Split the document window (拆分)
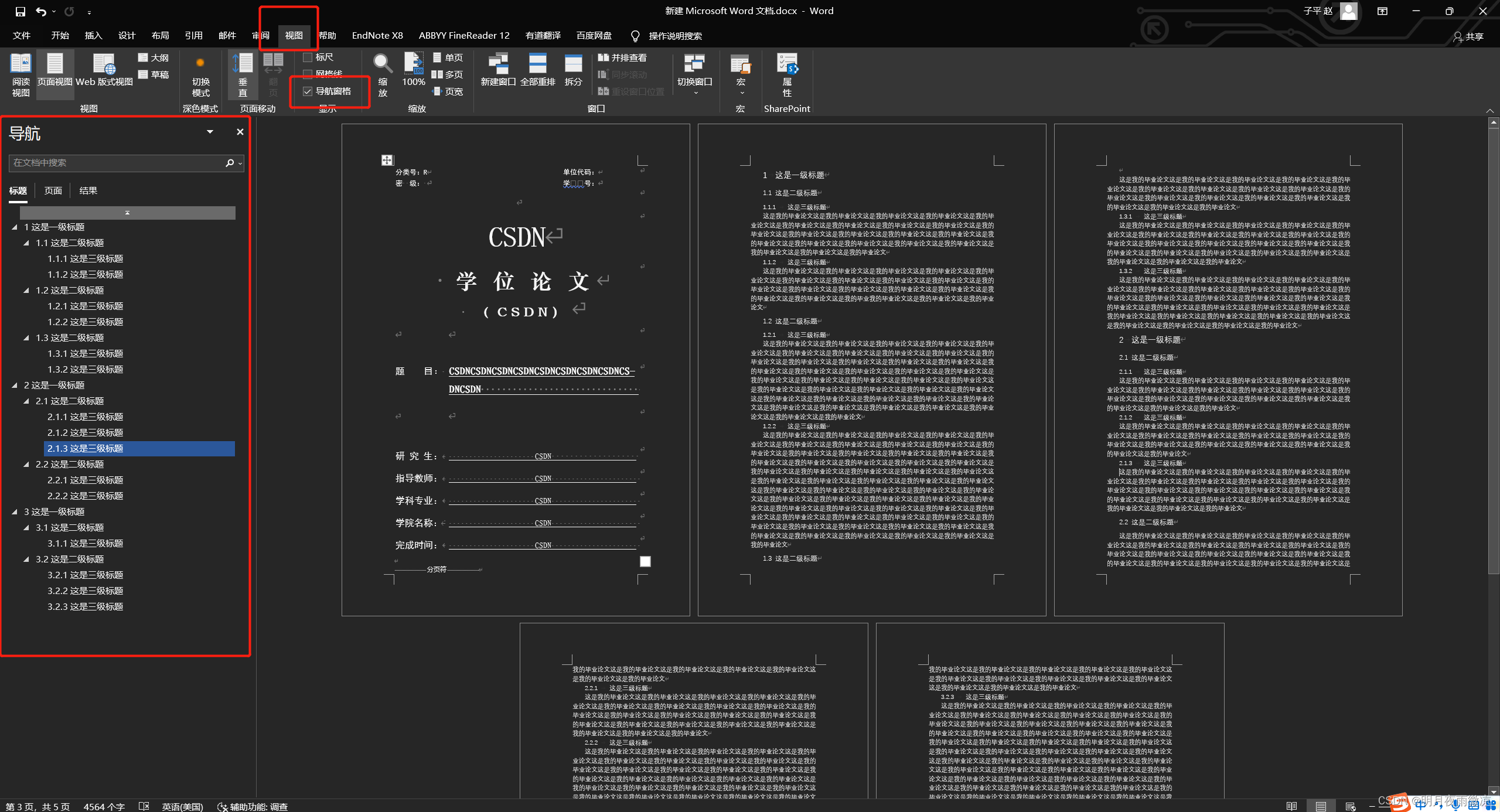Screen dimensions: 1500x812 [x=573, y=70]
